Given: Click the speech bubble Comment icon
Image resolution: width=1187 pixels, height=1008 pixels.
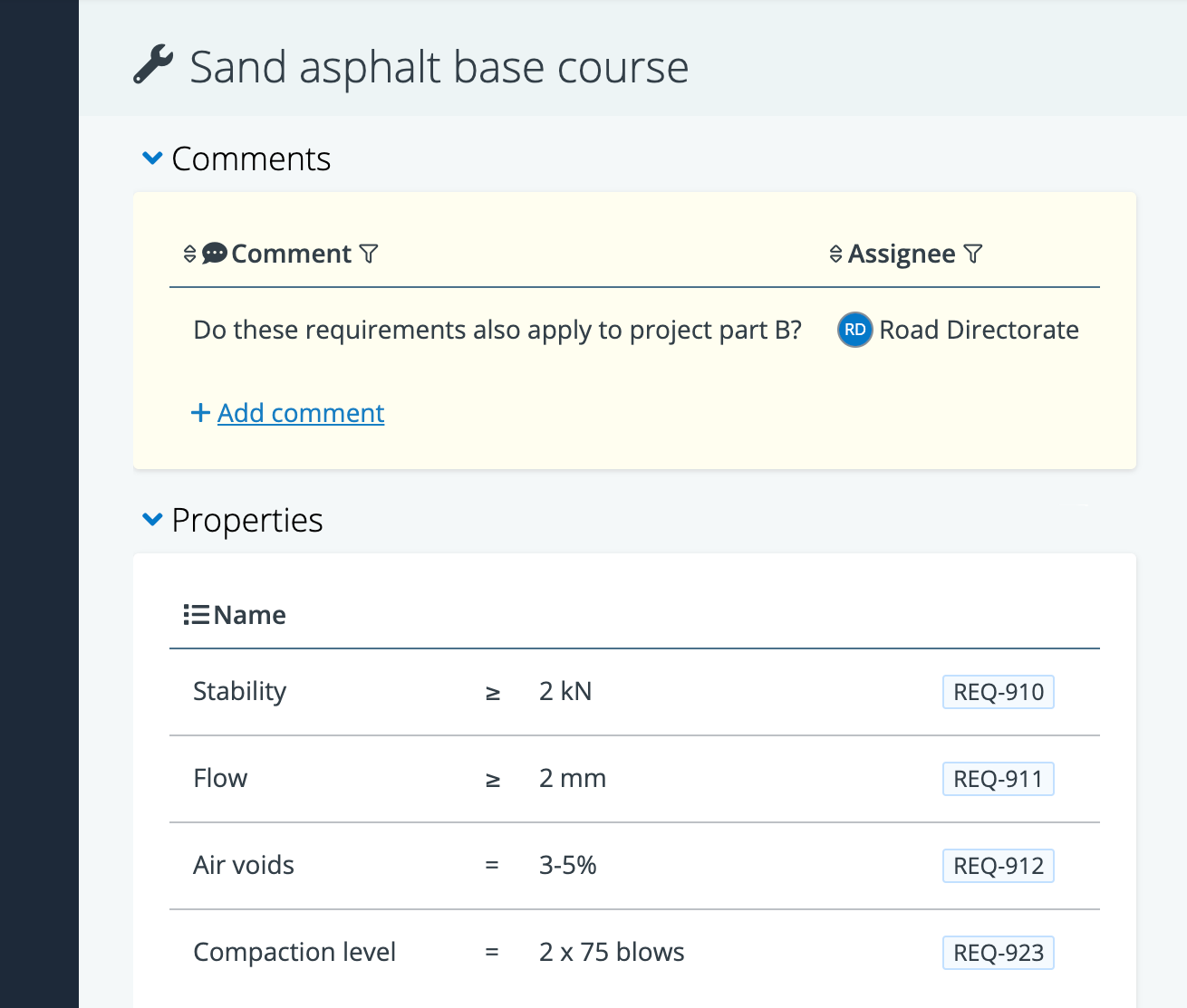Looking at the screenshot, I should (x=215, y=254).
